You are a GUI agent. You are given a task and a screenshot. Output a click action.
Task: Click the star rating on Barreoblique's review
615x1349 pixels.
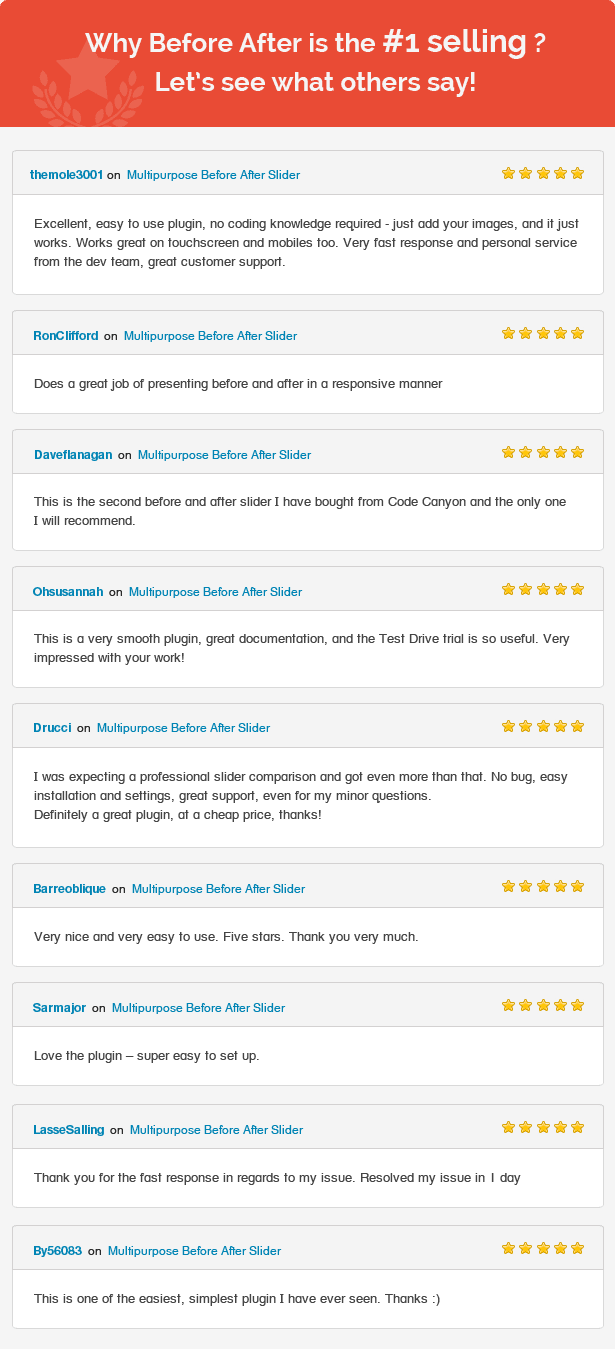coord(543,886)
